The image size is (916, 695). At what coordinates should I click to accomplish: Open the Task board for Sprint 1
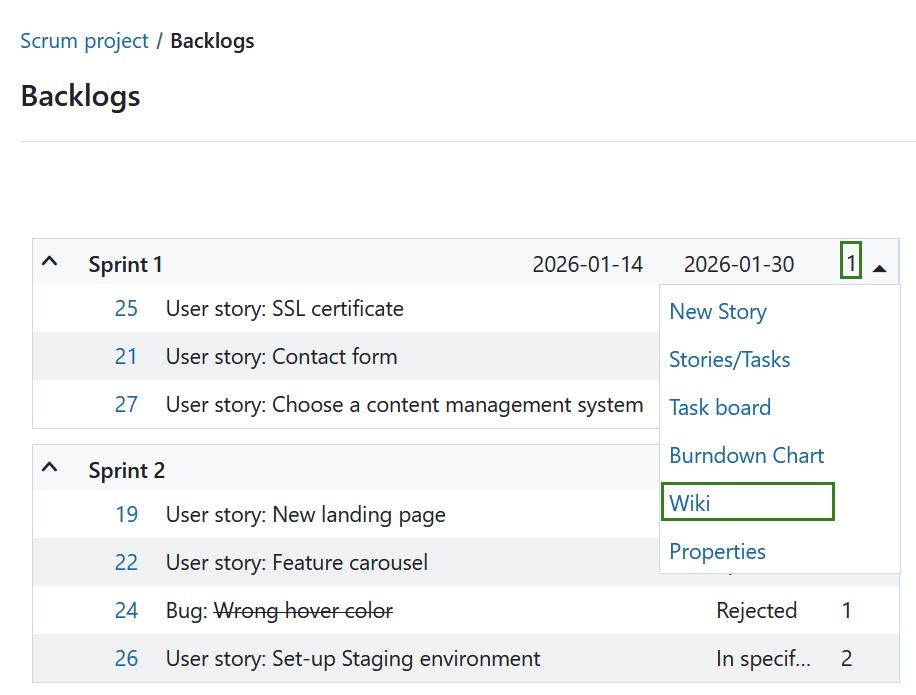tap(720, 407)
